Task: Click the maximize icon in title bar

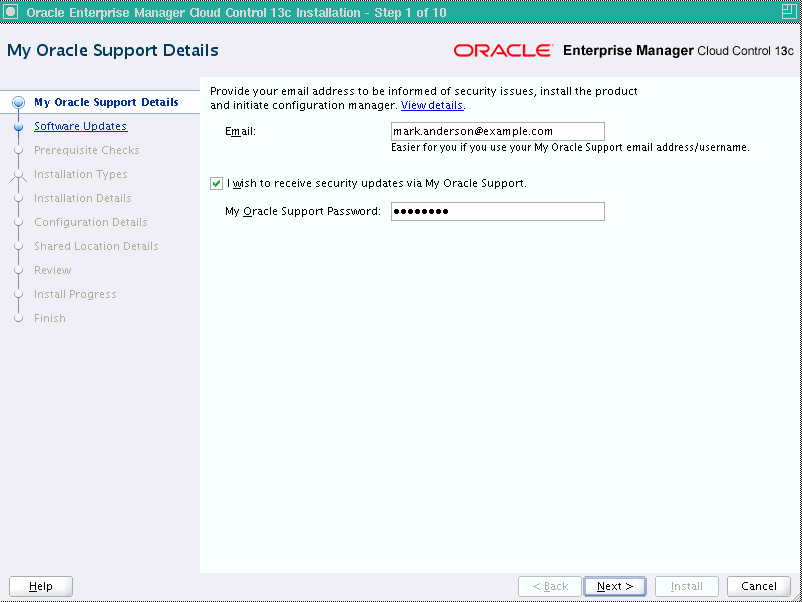Action: pos(789,11)
